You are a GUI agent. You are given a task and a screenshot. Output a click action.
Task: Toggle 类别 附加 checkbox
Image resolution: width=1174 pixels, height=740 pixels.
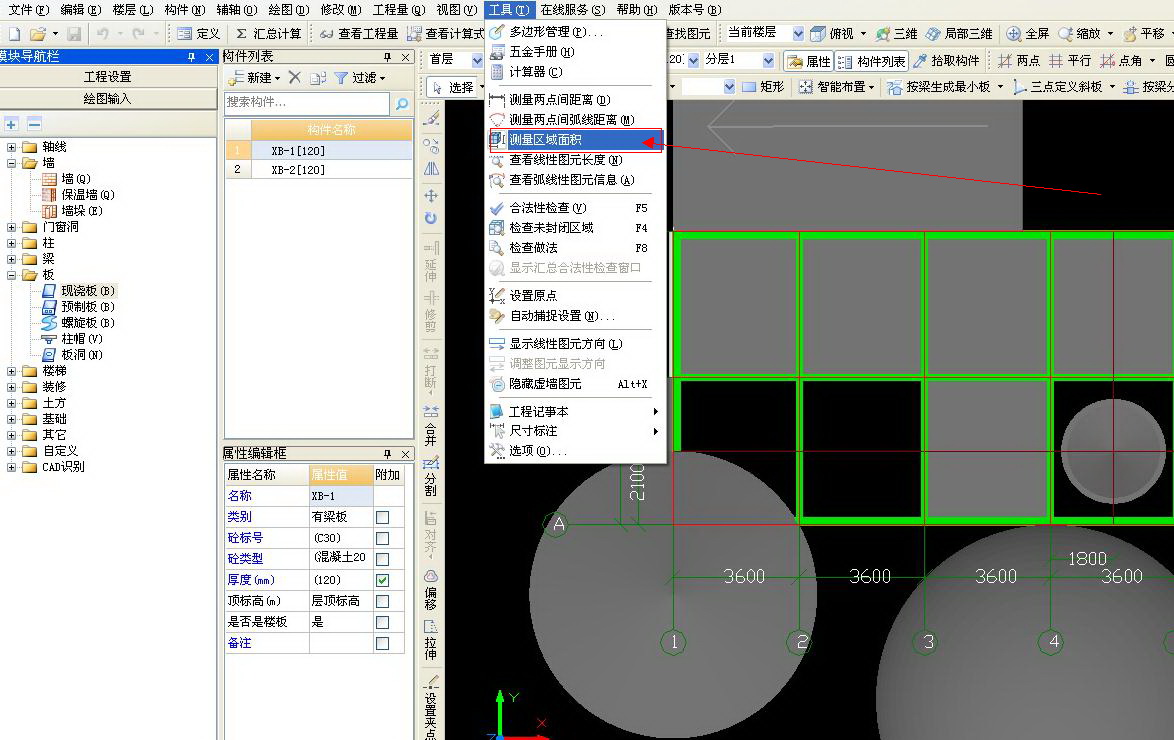click(x=383, y=518)
